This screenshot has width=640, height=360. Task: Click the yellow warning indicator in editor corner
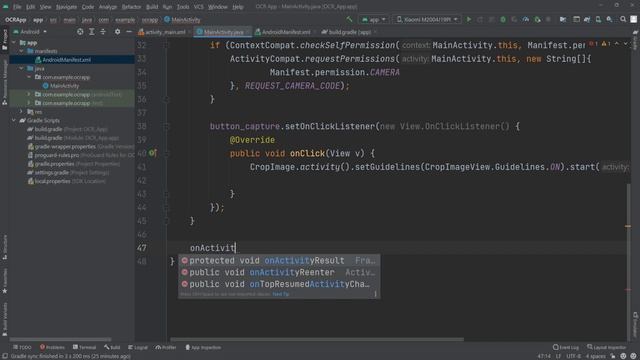click(606, 44)
